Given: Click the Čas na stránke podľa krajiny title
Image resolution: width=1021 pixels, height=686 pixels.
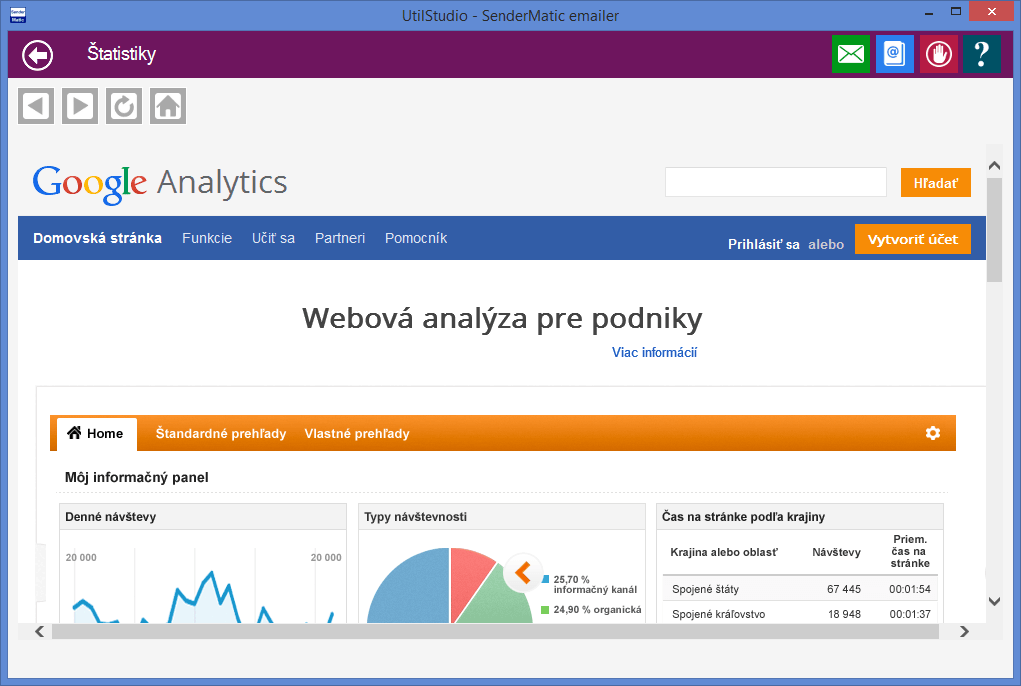Looking at the screenshot, I should click(744, 517).
